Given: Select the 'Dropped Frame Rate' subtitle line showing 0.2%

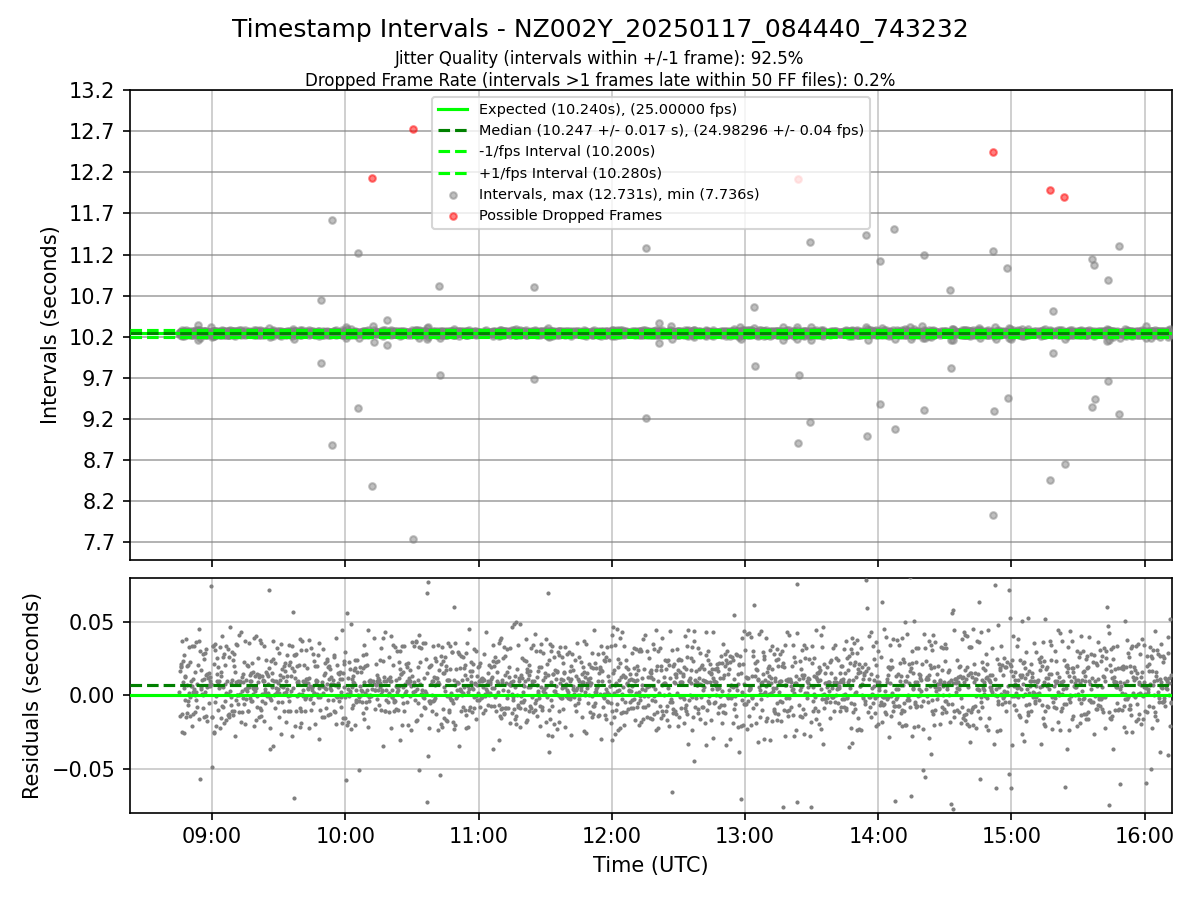Looking at the screenshot, I should (x=600, y=79).
